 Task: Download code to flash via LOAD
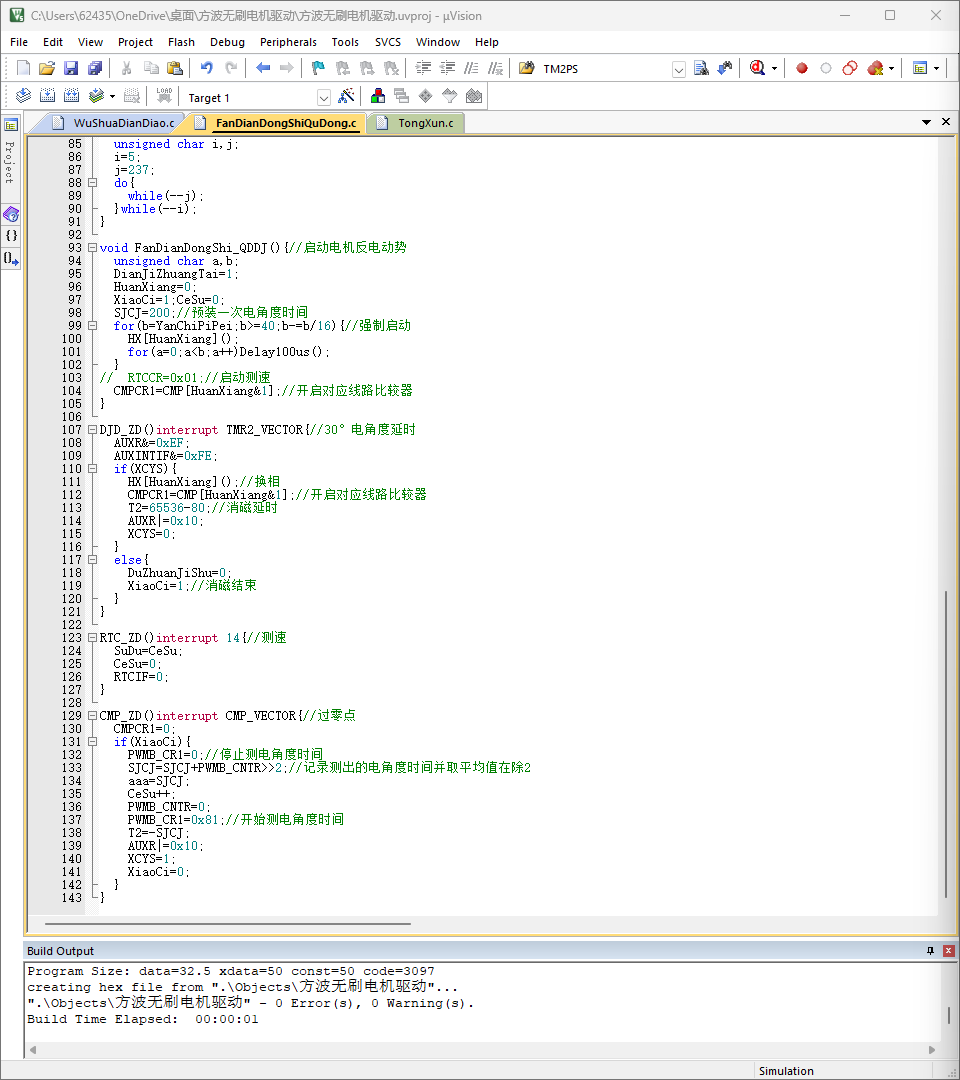pos(164,96)
